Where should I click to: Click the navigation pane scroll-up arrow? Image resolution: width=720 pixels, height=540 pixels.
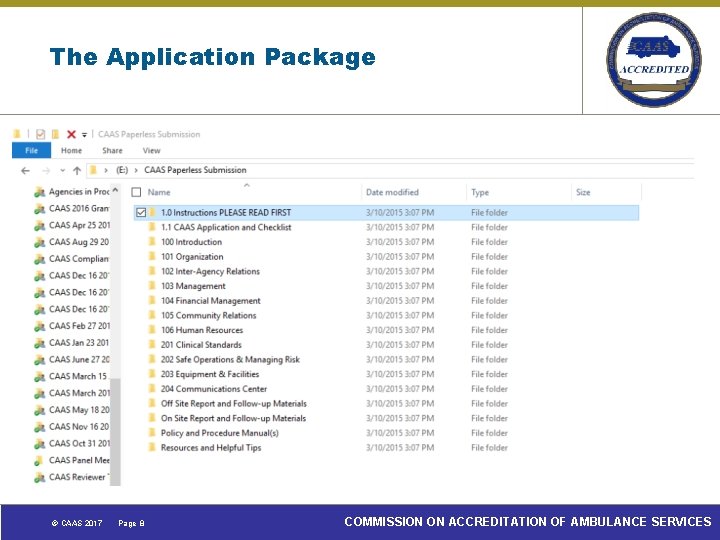(115, 190)
